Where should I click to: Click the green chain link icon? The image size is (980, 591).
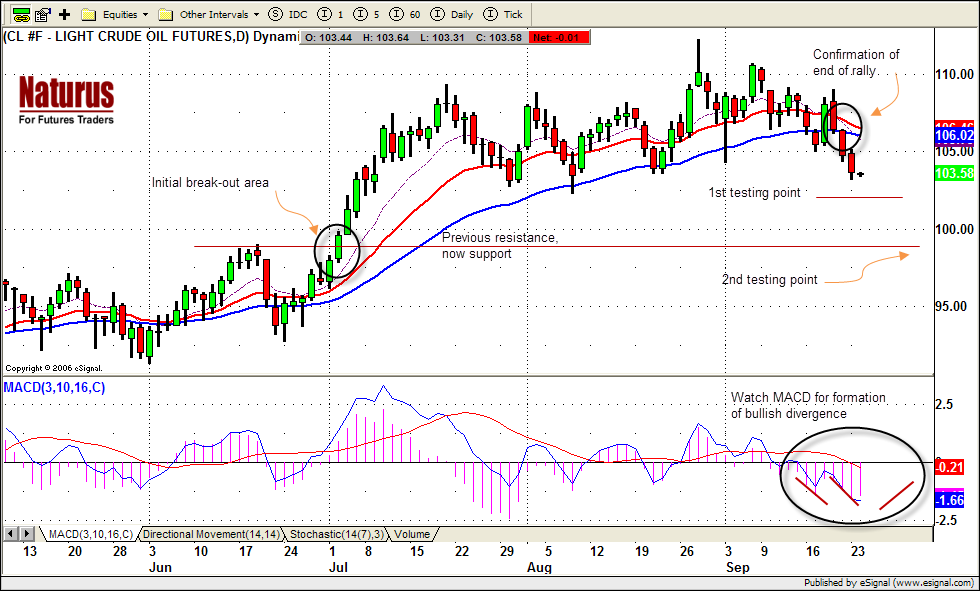pos(20,14)
